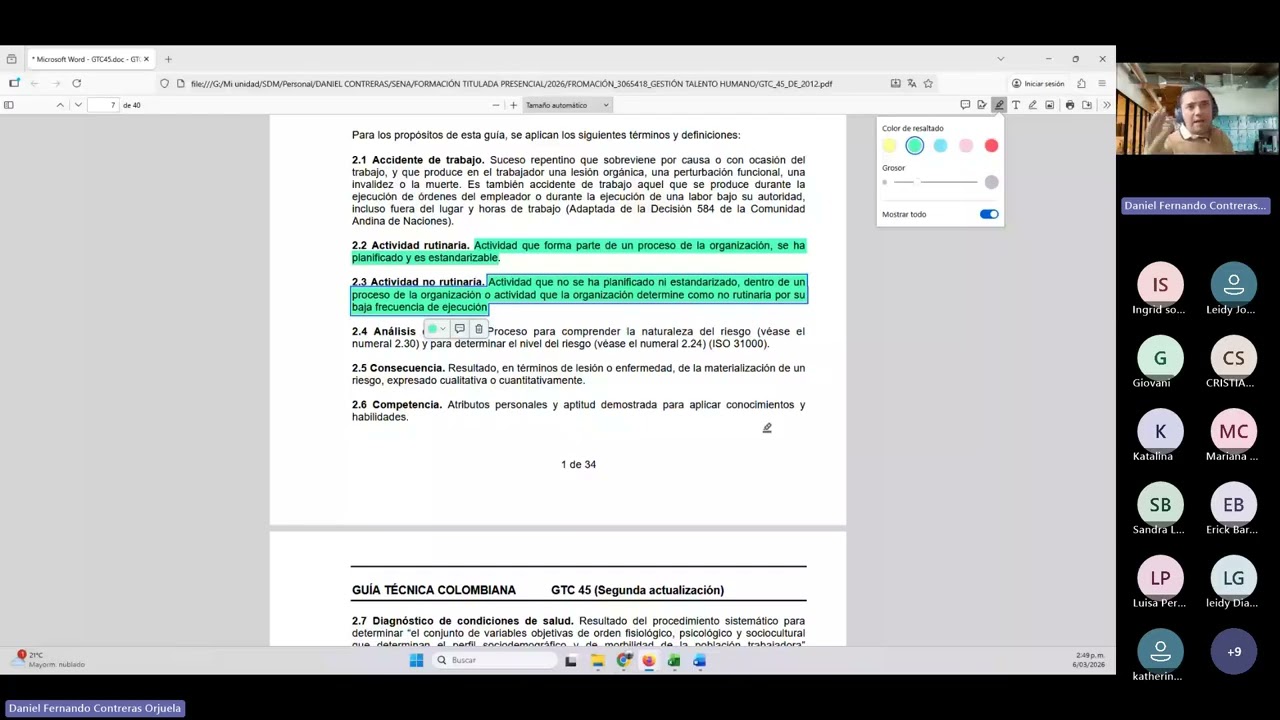Viewport: 1280px width, 720px height.
Task: Select the add text tool
Action: (1016, 105)
